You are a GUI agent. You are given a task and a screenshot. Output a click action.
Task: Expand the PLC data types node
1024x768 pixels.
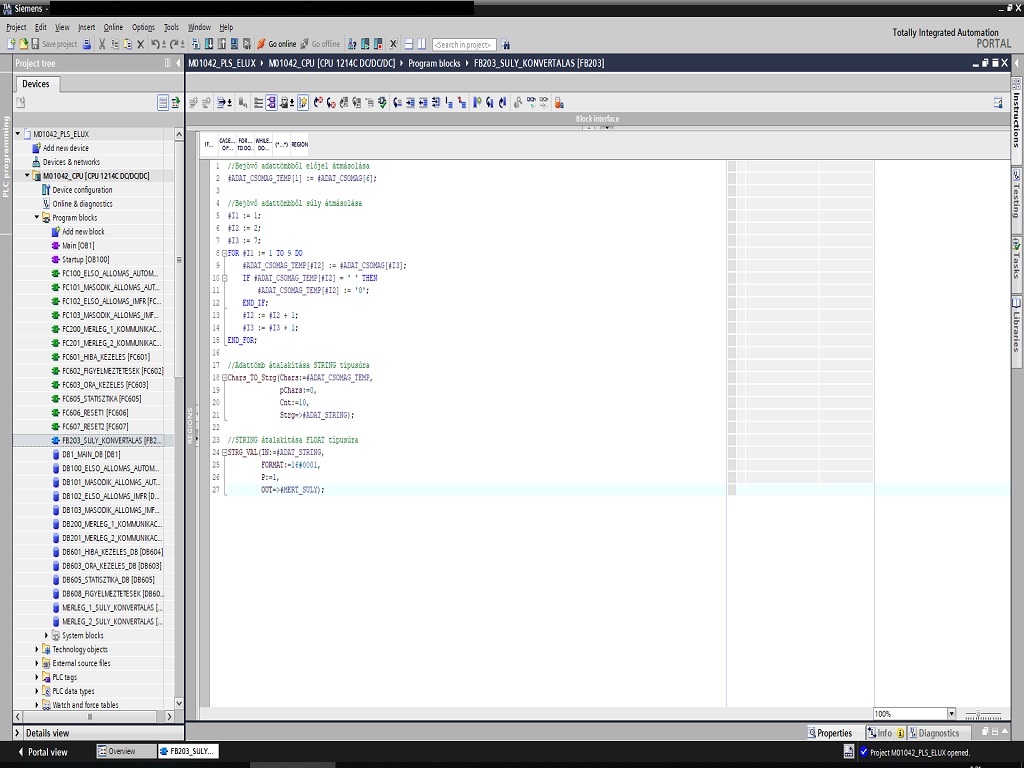point(37,691)
